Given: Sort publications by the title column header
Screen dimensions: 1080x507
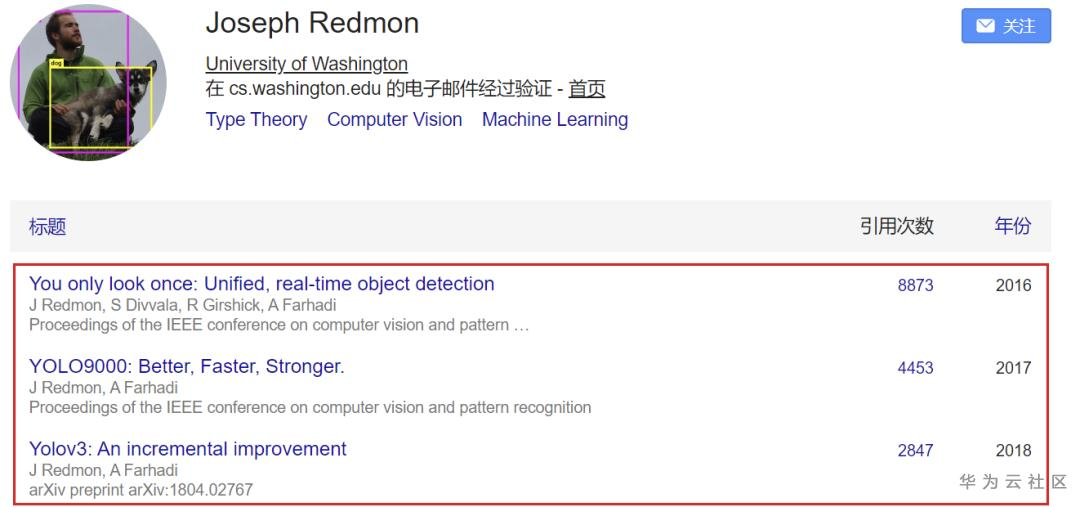Looking at the screenshot, I should 48,227.
